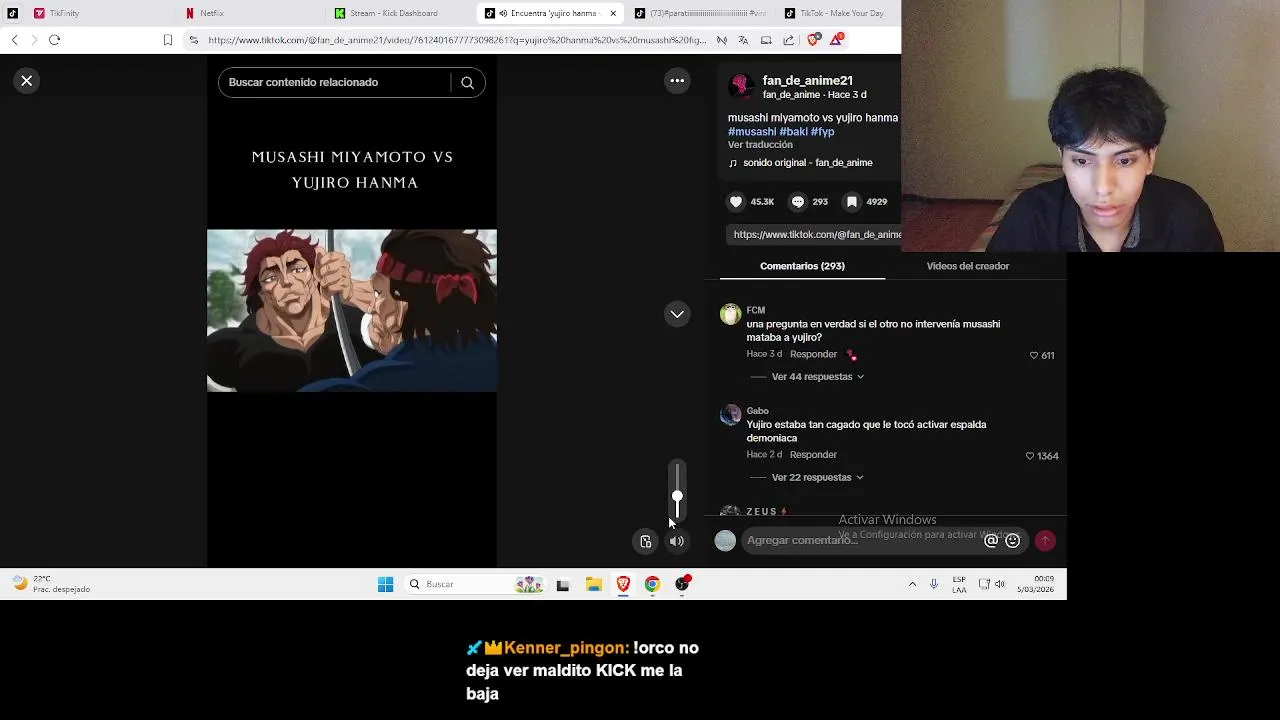Open OBS Studio taskbar icon
The height and width of the screenshot is (720, 1280).
(682, 585)
